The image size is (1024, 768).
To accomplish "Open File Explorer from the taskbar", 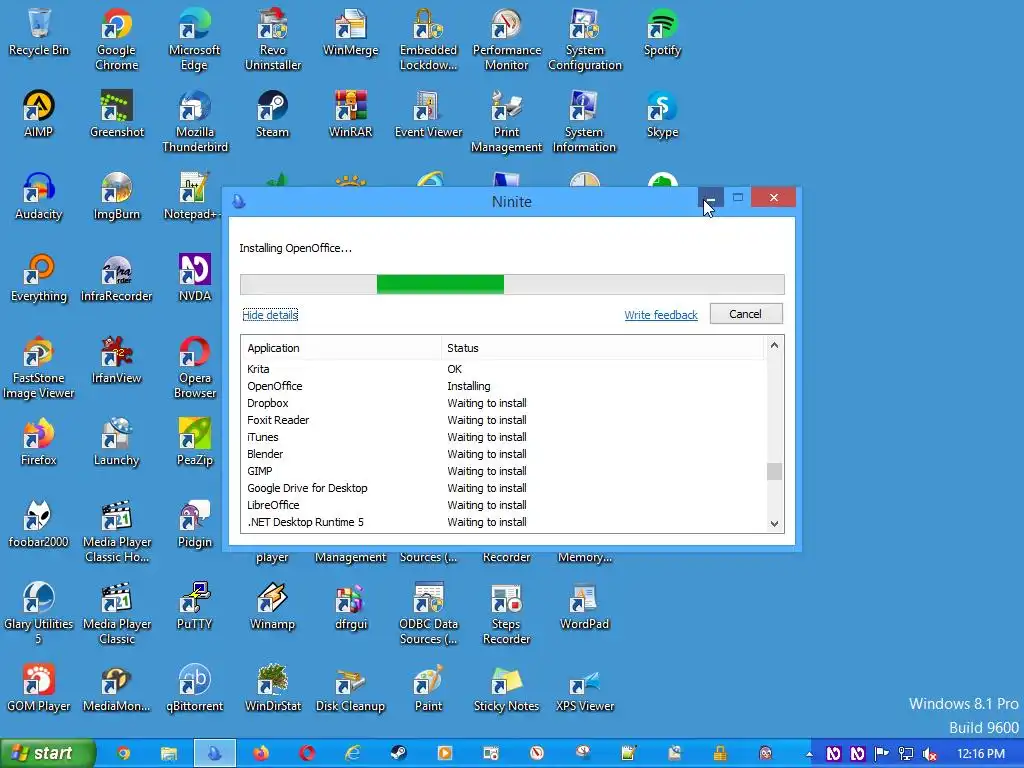I will coord(169,754).
